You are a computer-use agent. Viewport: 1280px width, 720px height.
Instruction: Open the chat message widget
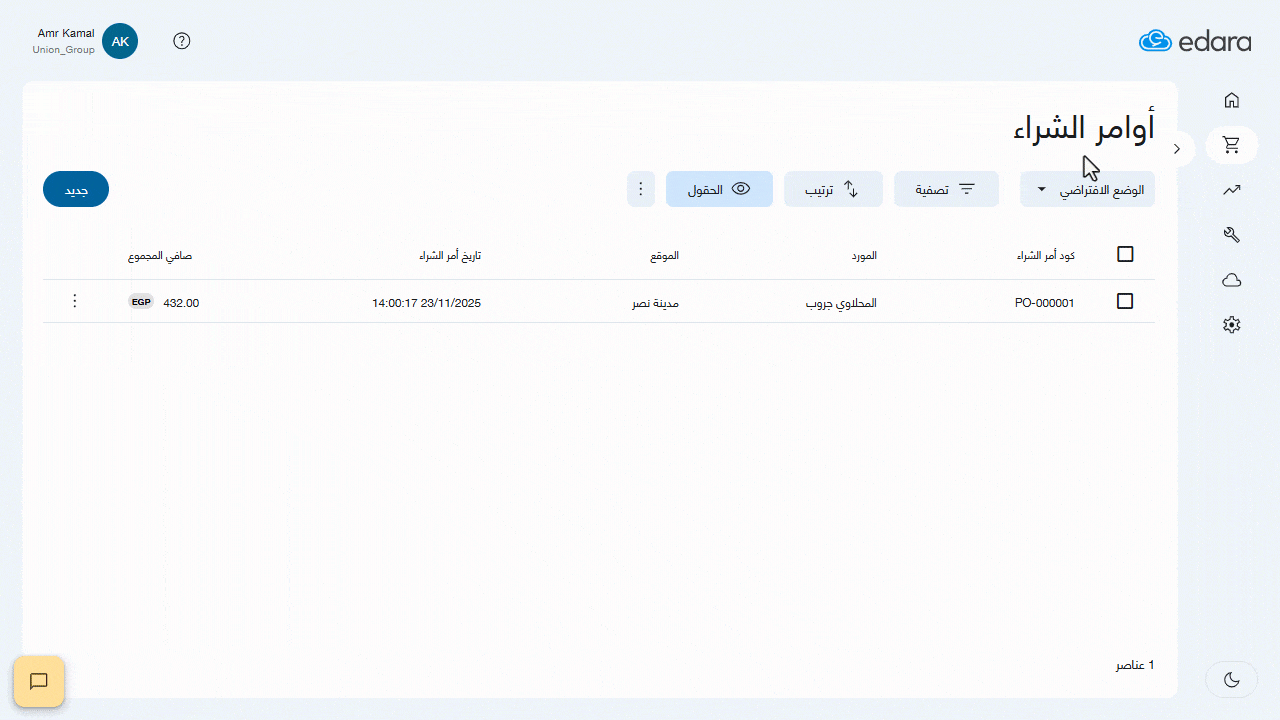point(39,682)
